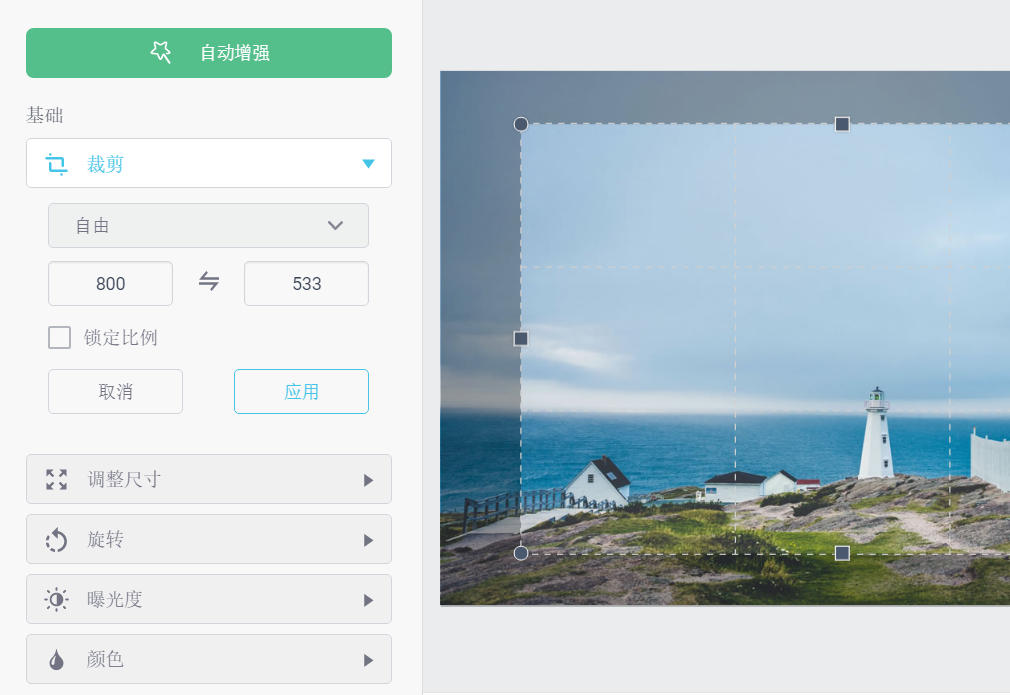This screenshot has height=695, width=1010.
Task: Expand the 旋转 rotate panel
Action: (209, 539)
